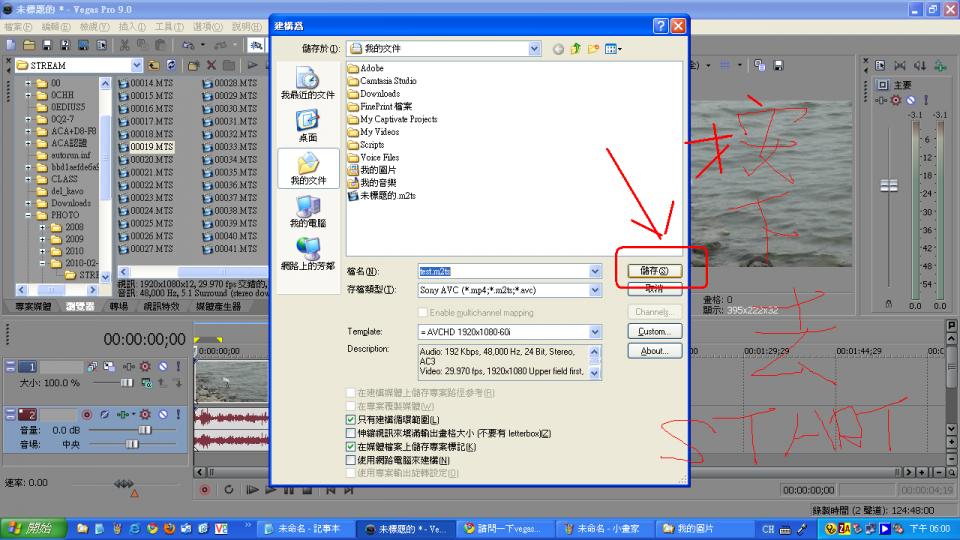
Task: Mute audio track 2
Action: coord(163,414)
